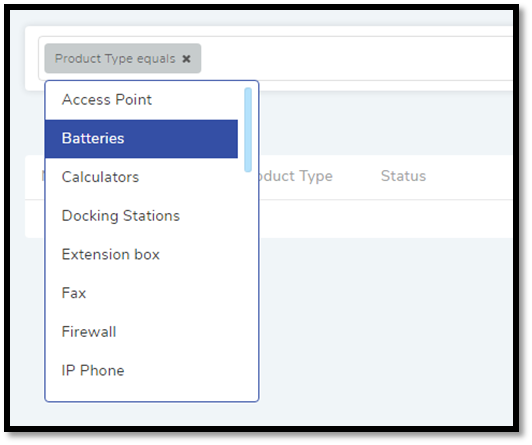The width and height of the screenshot is (532, 445).
Task: Click the partially hidden leftmost column header
Action: [43, 176]
